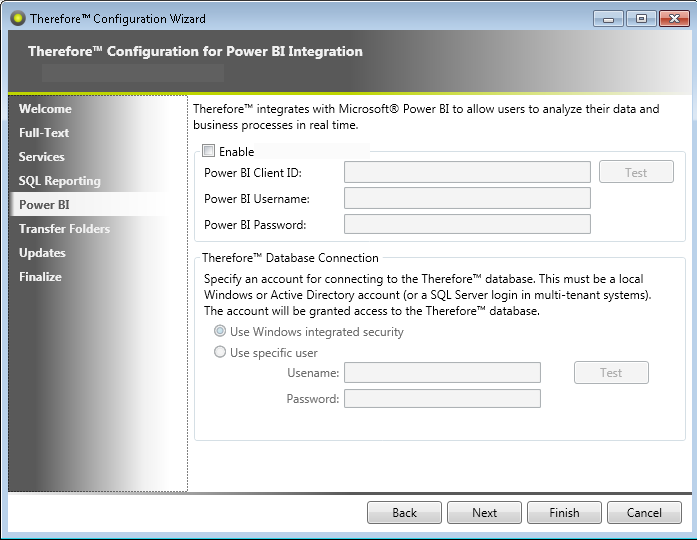Screen dimensions: 700x540
Task: Click the Finish button
Action: click(x=564, y=512)
